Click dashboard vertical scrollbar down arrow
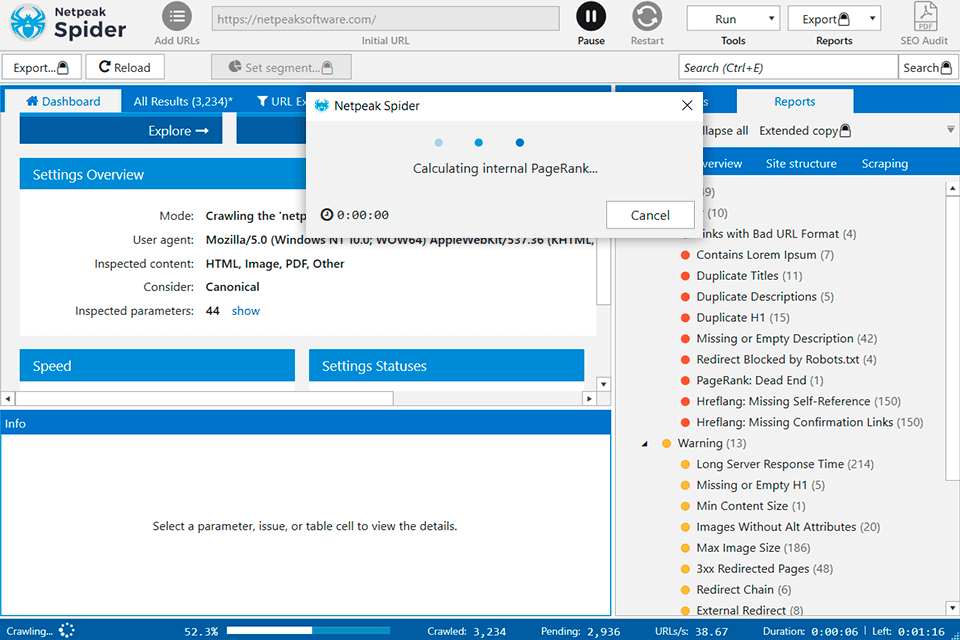Viewport: 960px width, 640px height. (x=604, y=384)
